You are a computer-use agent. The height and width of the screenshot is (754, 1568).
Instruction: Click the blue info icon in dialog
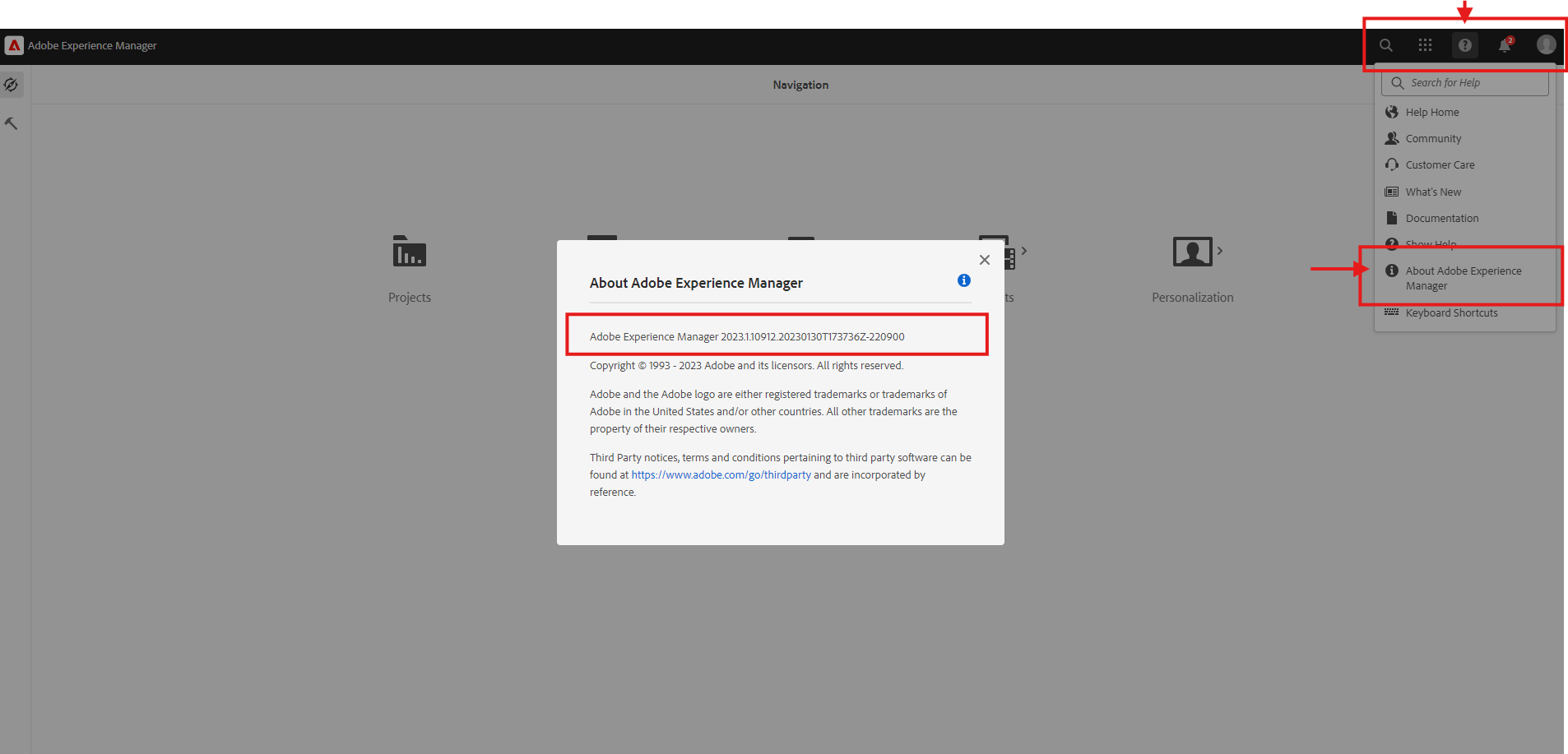[964, 280]
